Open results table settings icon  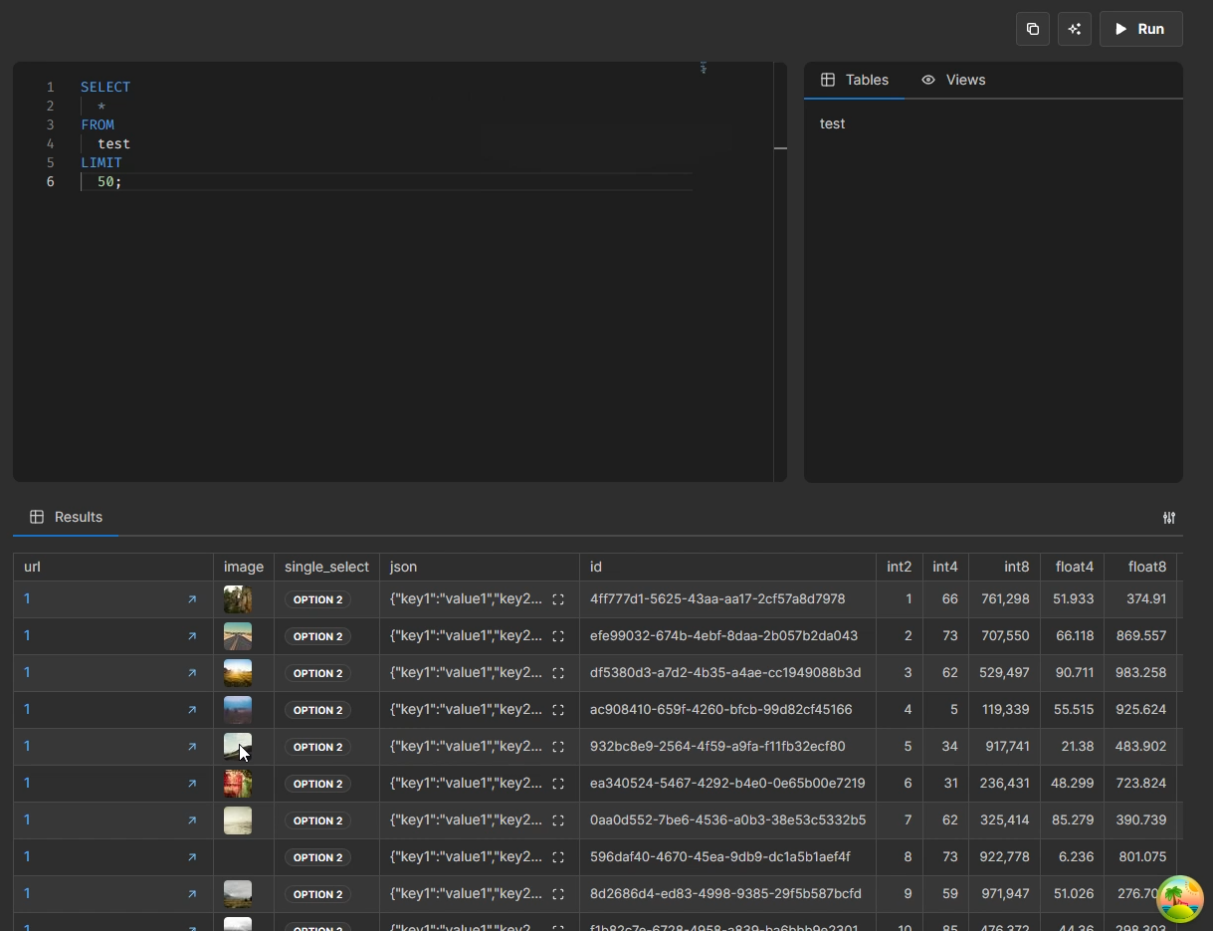point(1169,518)
